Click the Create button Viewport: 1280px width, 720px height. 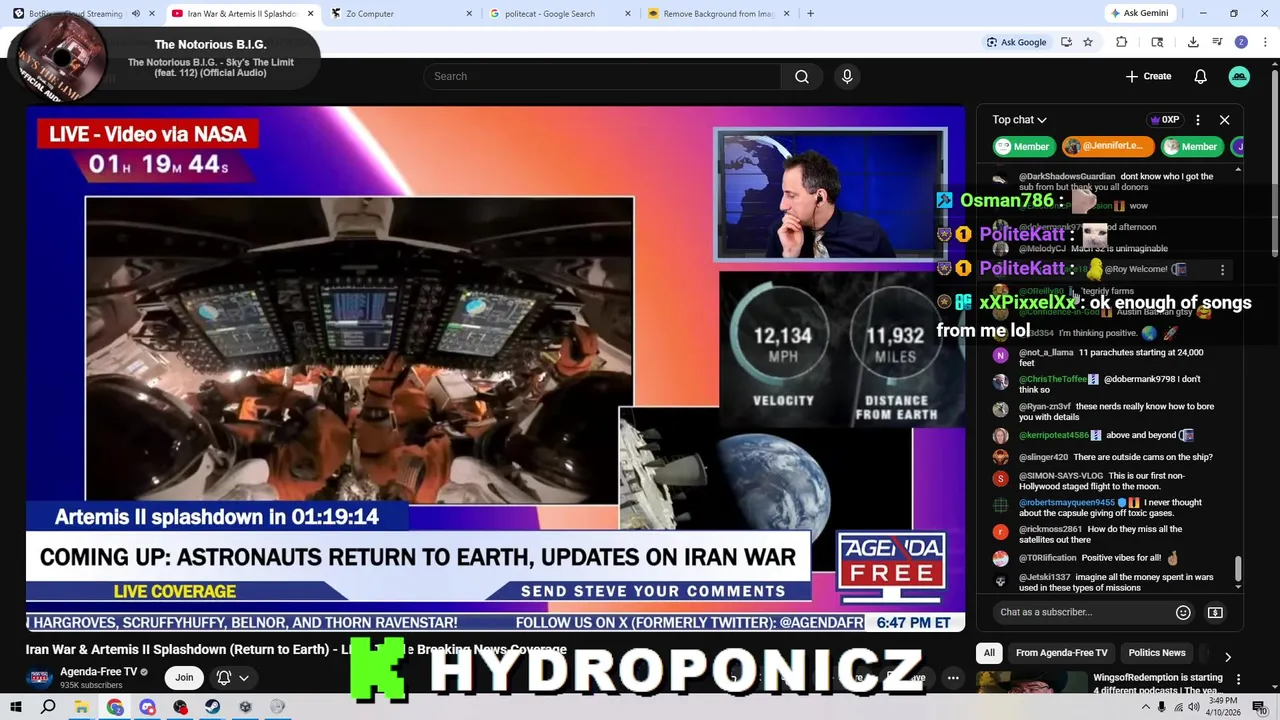[x=1148, y=76]
